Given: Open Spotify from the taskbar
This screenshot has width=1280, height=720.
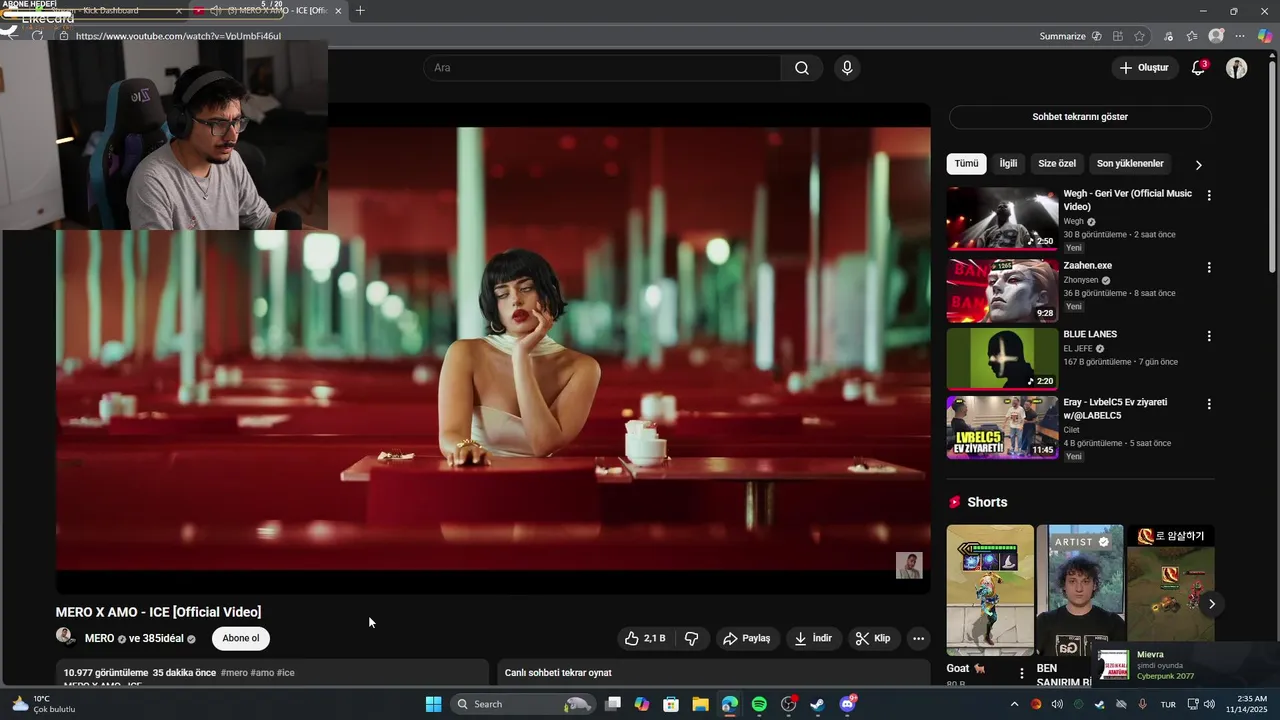Looking at the screenshot, I should pos(759,704).
